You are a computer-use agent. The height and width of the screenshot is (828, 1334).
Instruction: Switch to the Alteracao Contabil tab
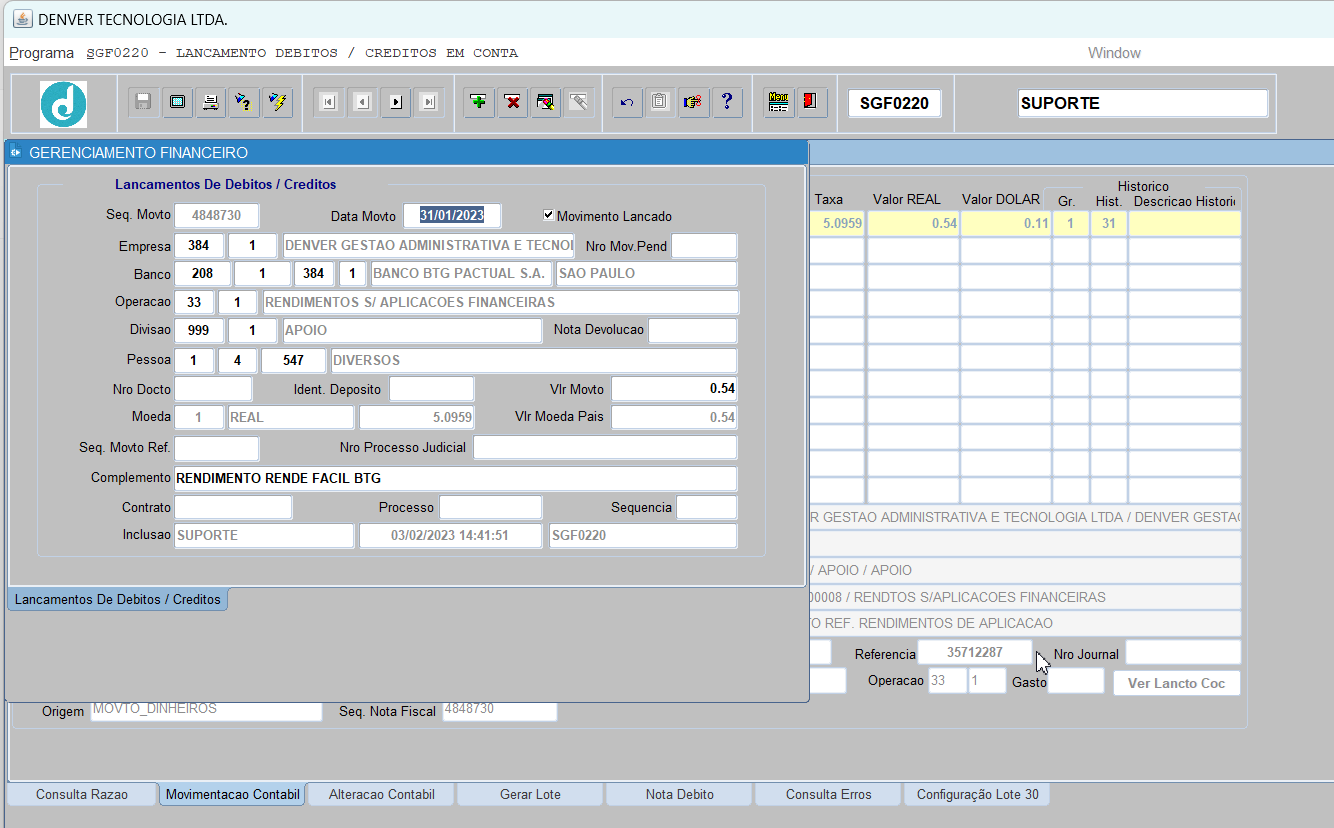(381, 794)
